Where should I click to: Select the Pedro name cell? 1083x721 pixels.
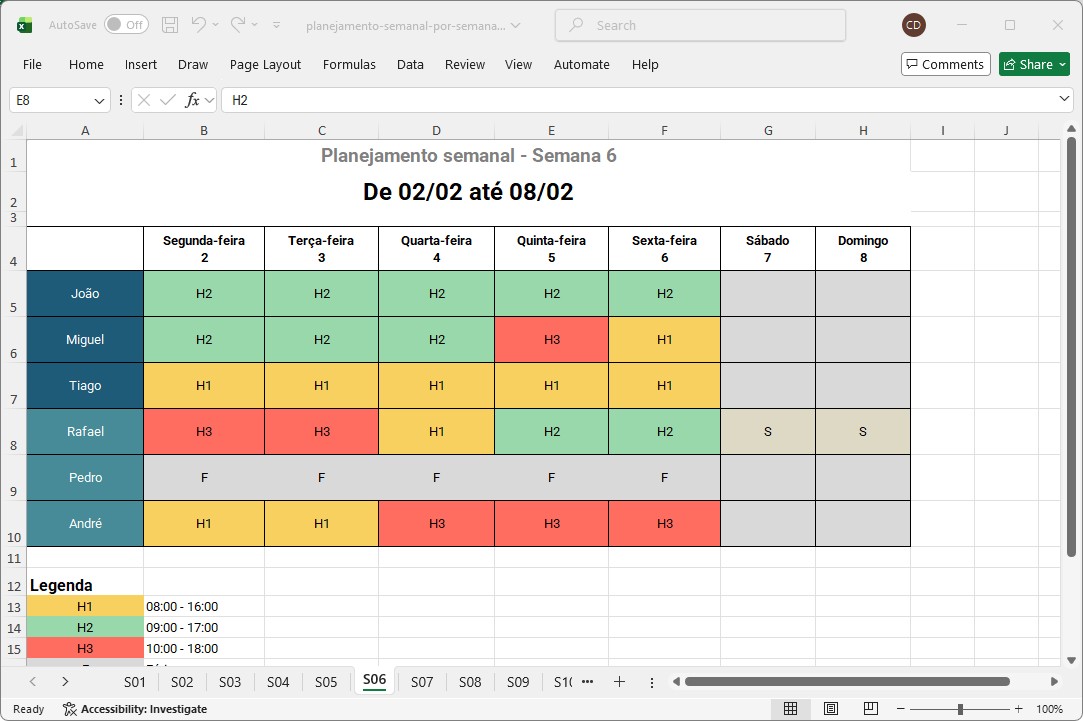[x=85, y=478]
